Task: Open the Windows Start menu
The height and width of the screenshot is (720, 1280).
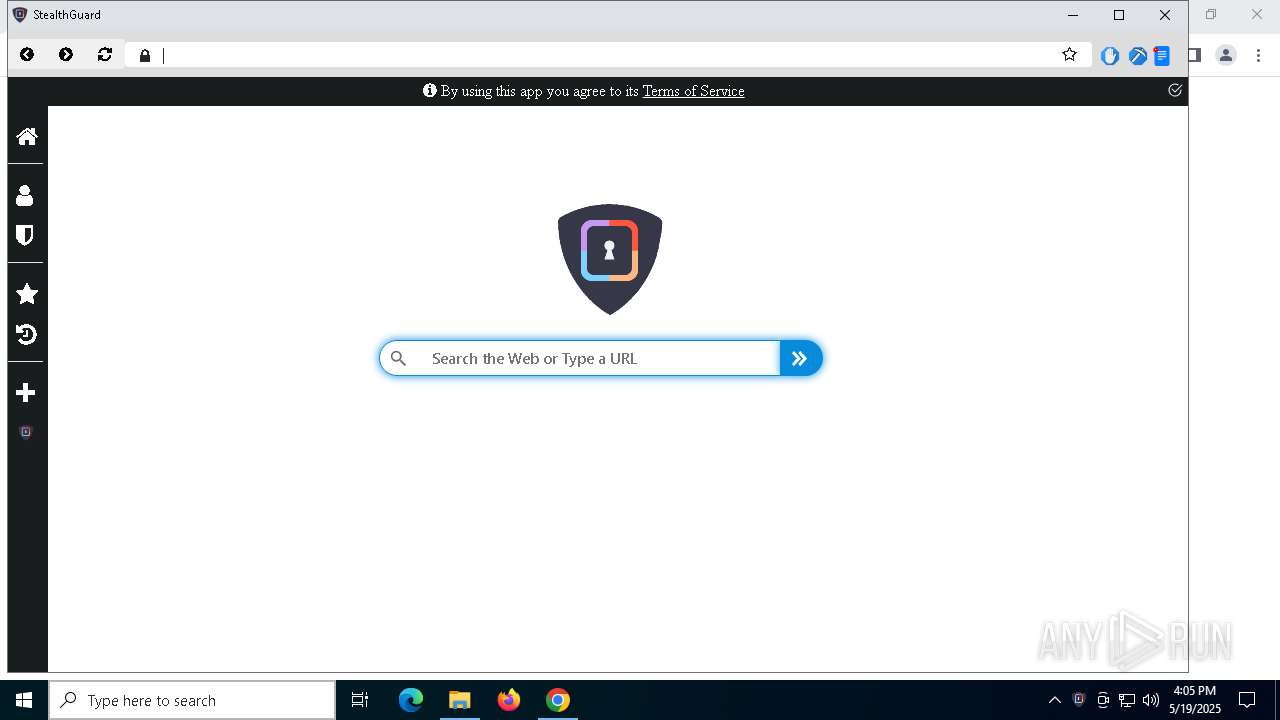Action: point(24,700)
